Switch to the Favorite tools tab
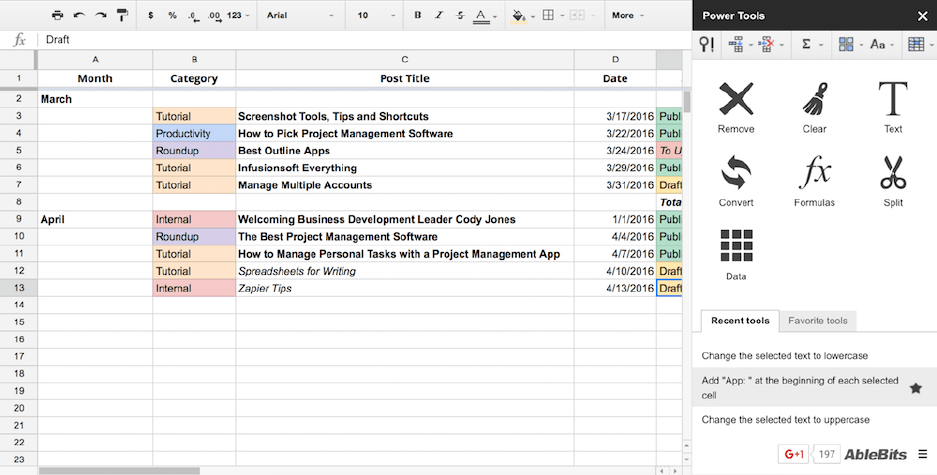The image size is (937, 475). (817, 321)
